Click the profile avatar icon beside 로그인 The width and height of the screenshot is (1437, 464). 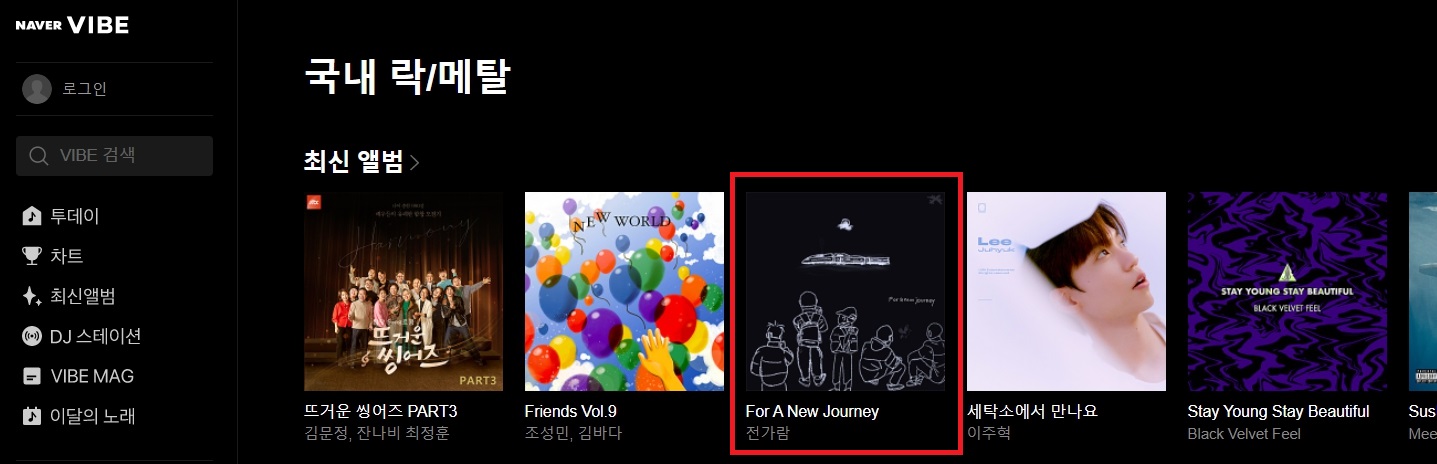click(37, 89)
